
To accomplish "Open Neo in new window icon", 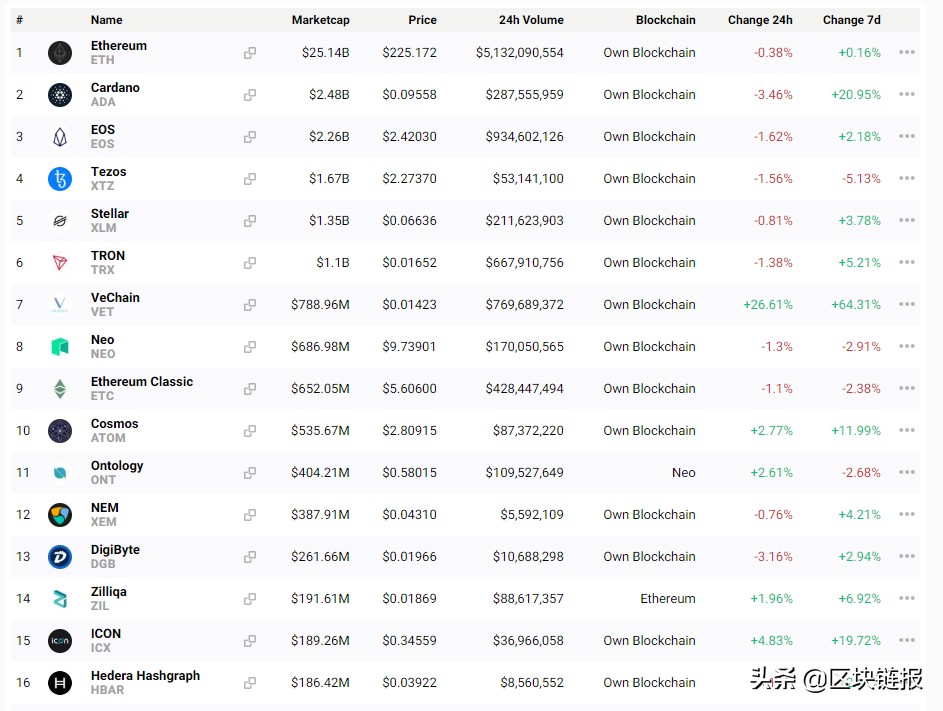I will point(250,347).
